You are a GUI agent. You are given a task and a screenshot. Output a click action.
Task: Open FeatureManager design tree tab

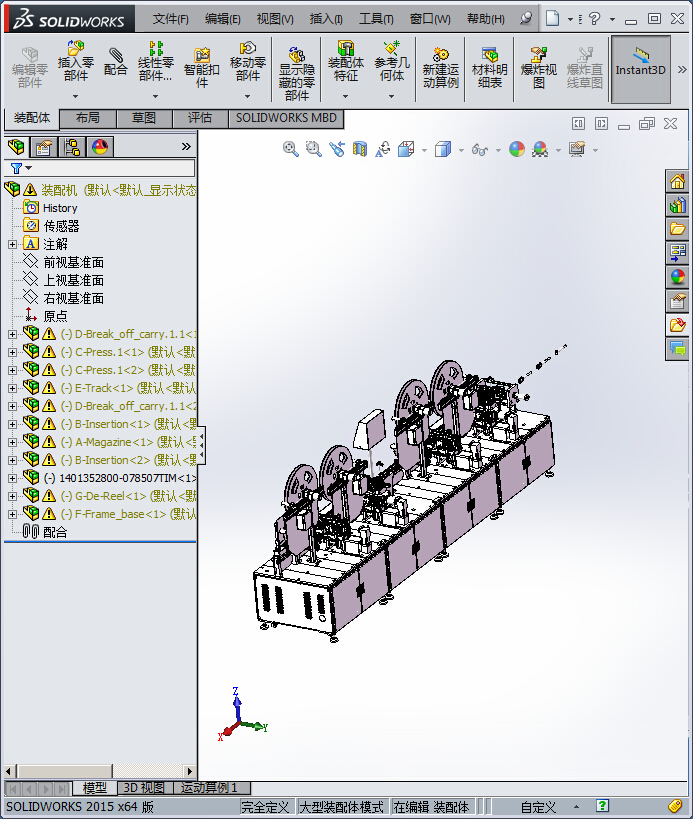click(x=16, y=147)
